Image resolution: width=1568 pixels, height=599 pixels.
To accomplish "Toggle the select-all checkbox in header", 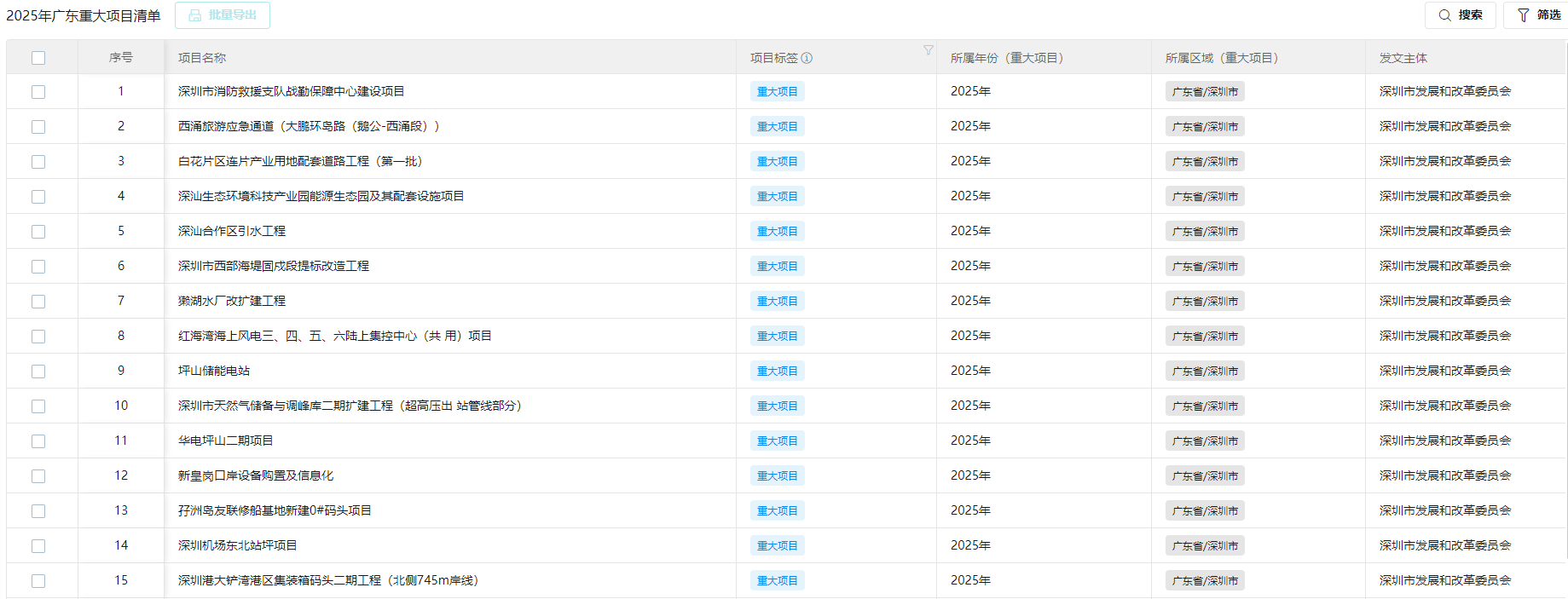I will coord(38,58).
